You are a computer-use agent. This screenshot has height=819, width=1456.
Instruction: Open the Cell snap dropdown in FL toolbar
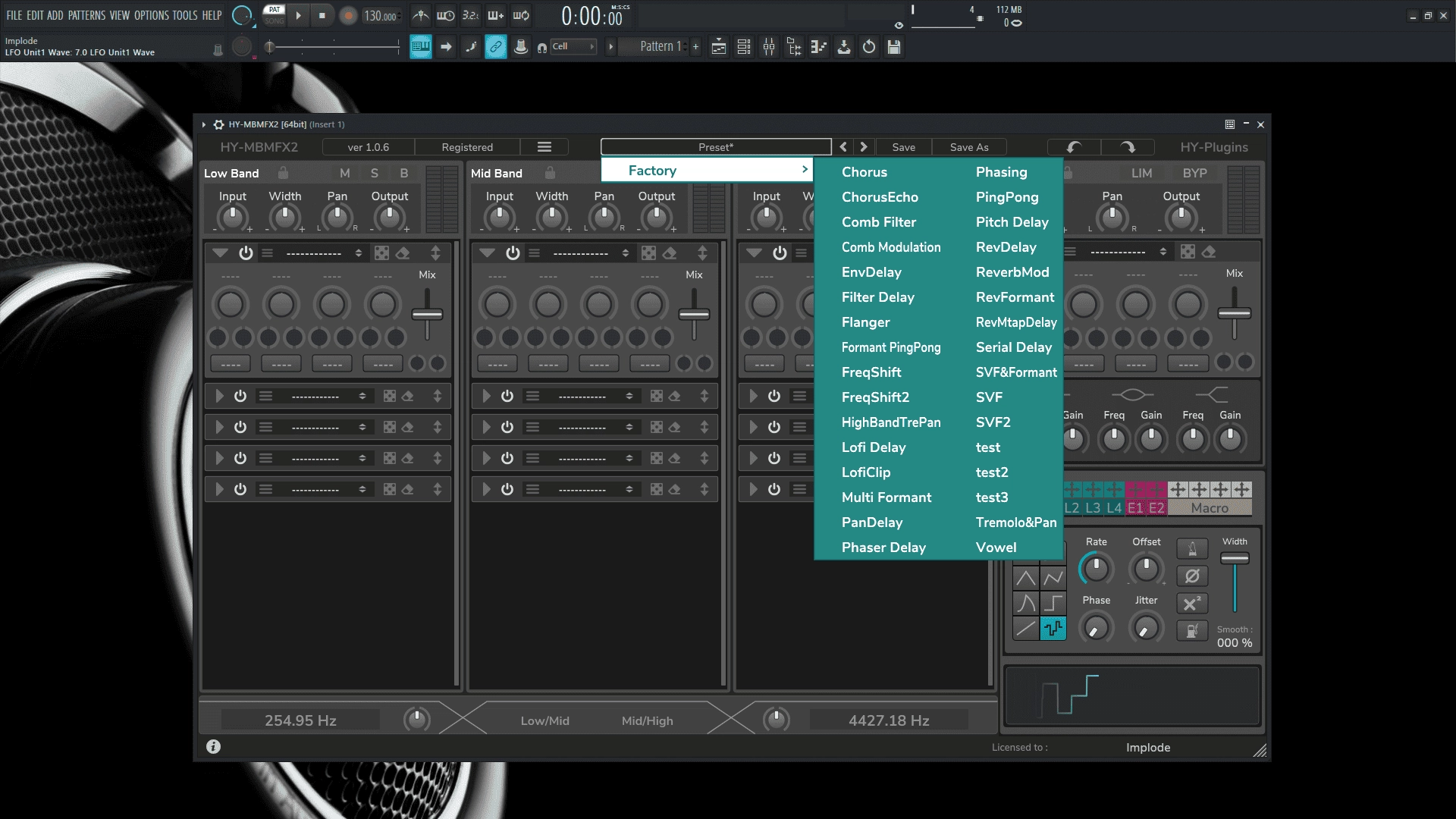point(573,46)
